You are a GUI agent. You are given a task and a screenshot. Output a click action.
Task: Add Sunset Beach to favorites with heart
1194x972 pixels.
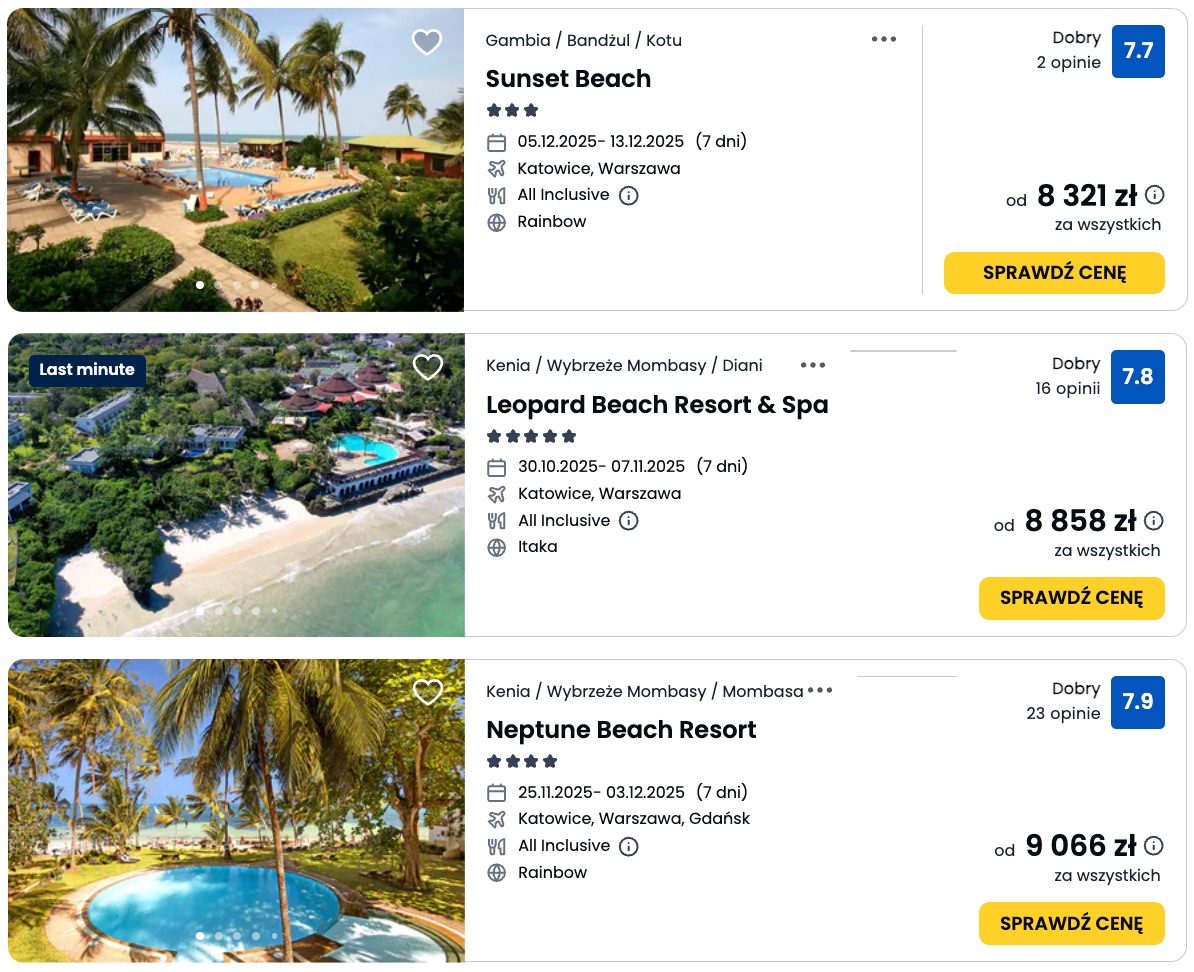427,42
